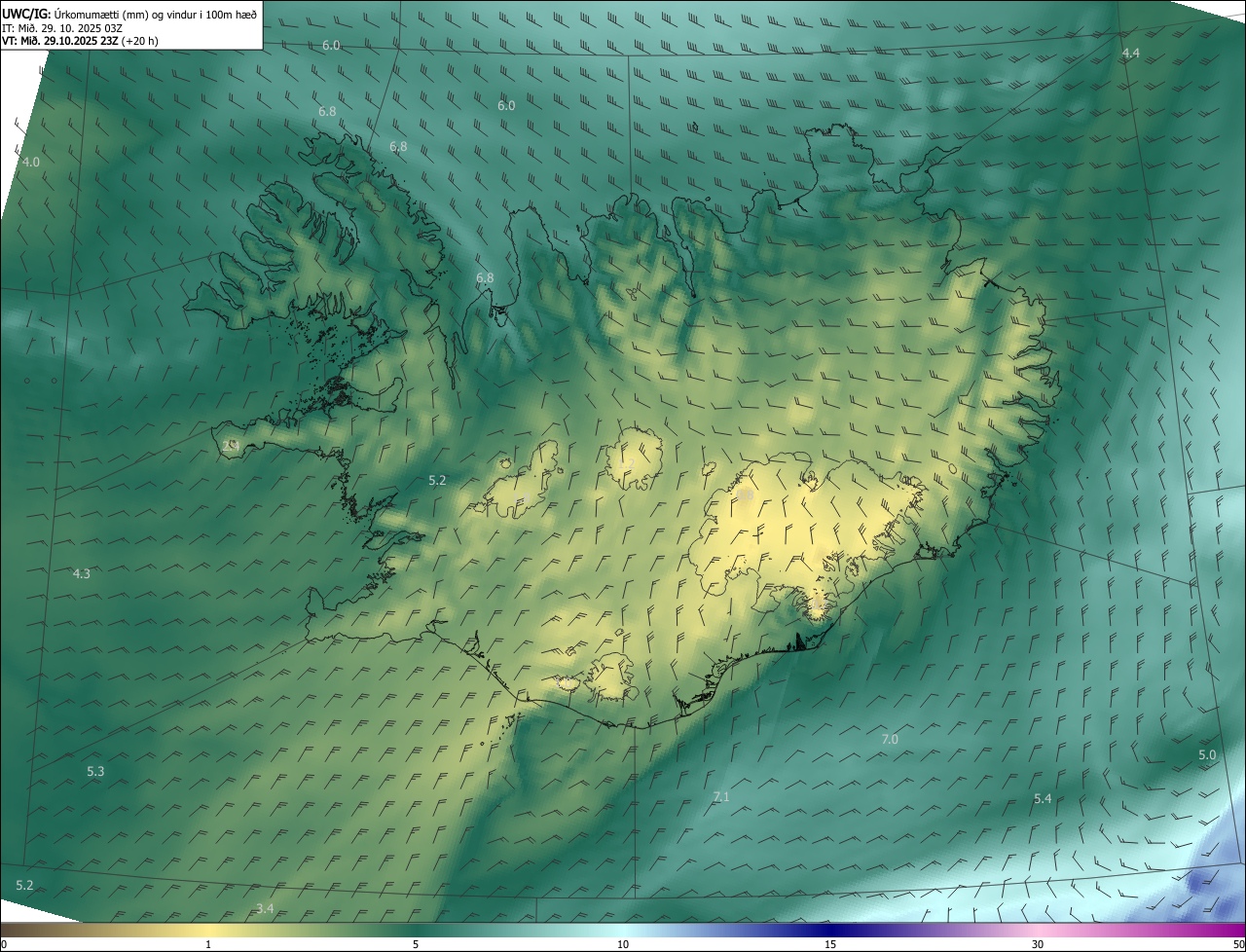Screen dimensions: 1246x952
Task: Click the '7.1' value label on the map
Action: 721,797
